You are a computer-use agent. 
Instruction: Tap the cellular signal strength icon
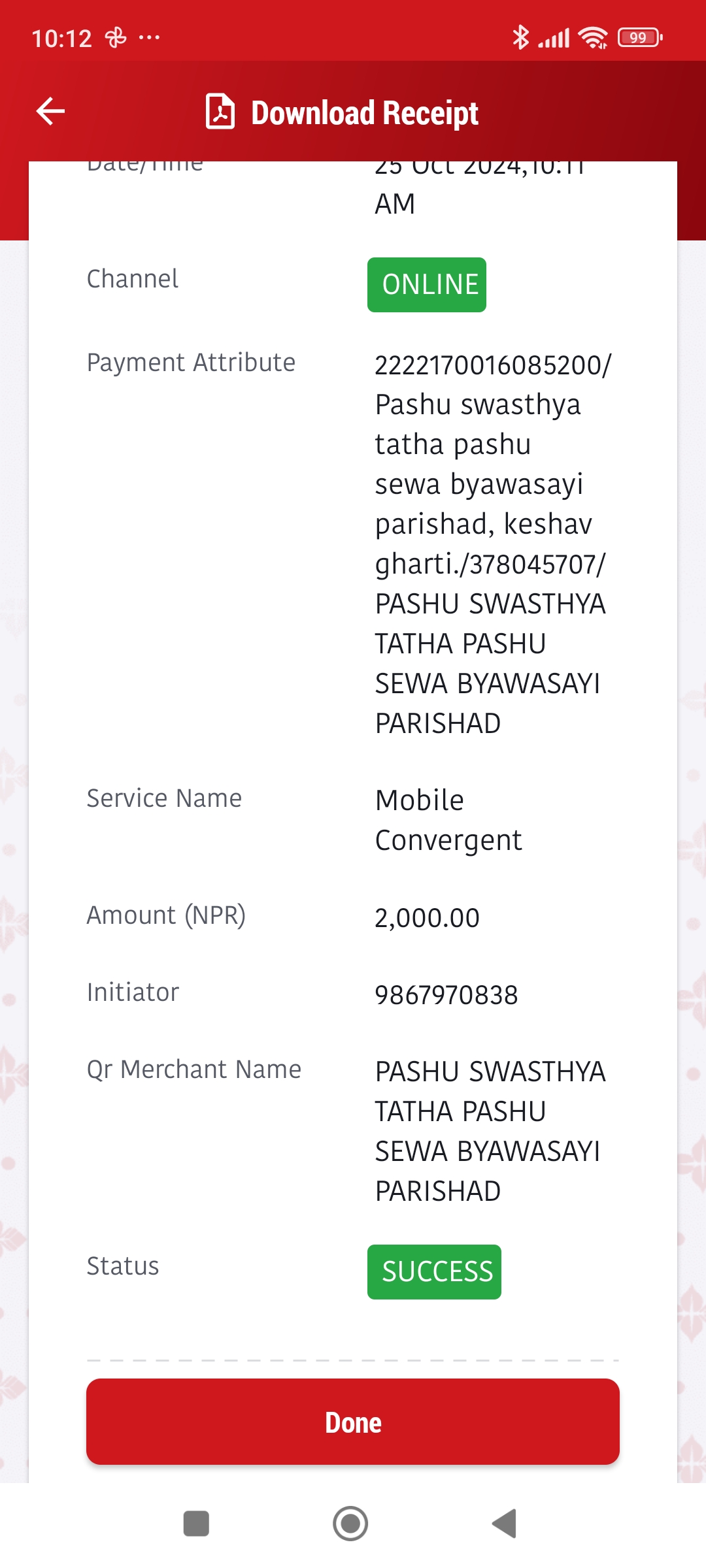click(x=554, y=38)
